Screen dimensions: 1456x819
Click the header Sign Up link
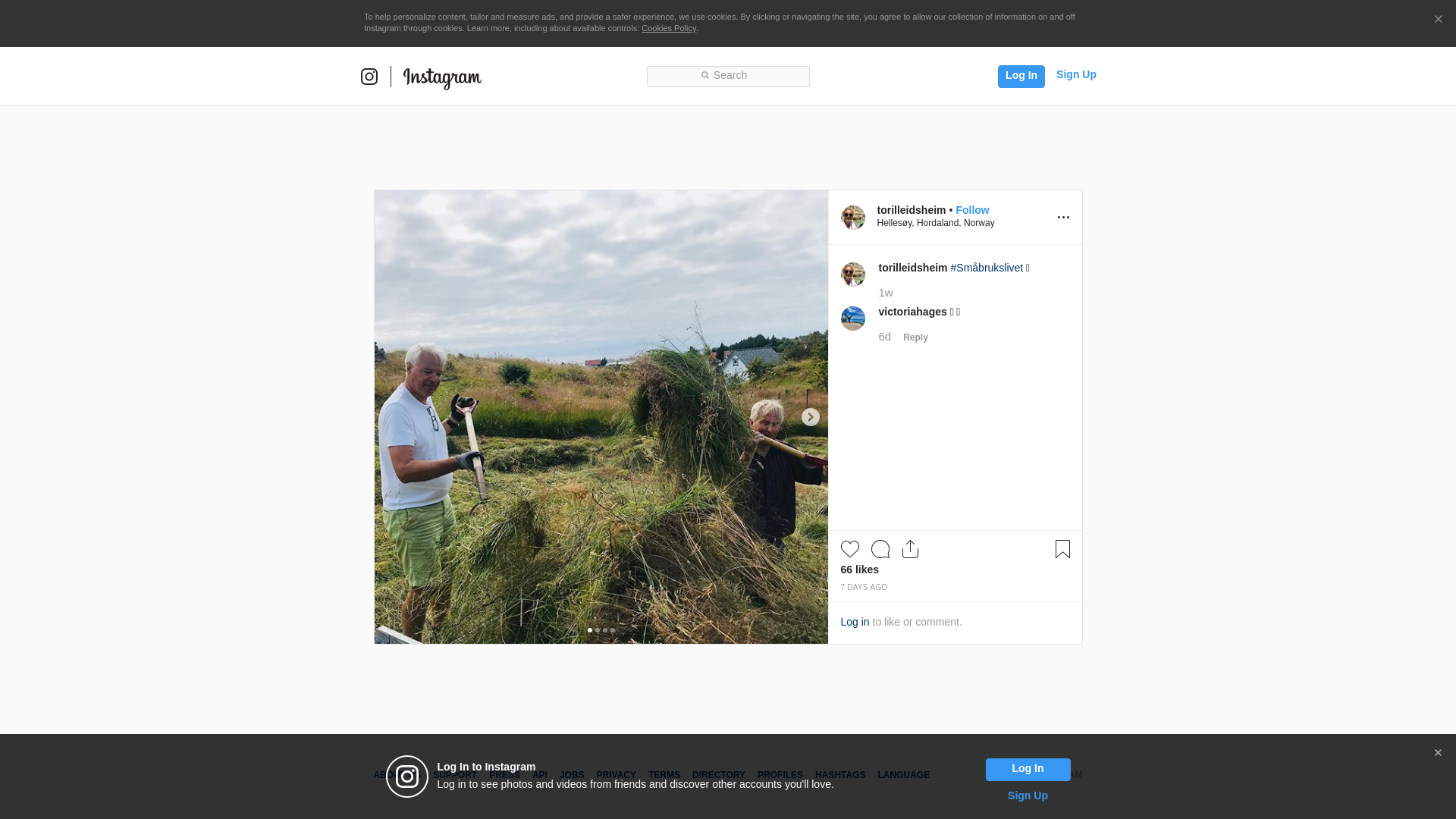[1076, 74]
